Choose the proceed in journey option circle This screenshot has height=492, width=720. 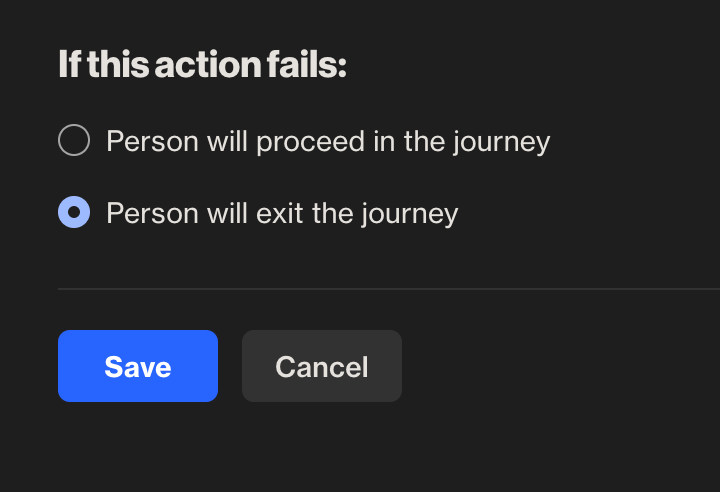click(x=74, y=141)
